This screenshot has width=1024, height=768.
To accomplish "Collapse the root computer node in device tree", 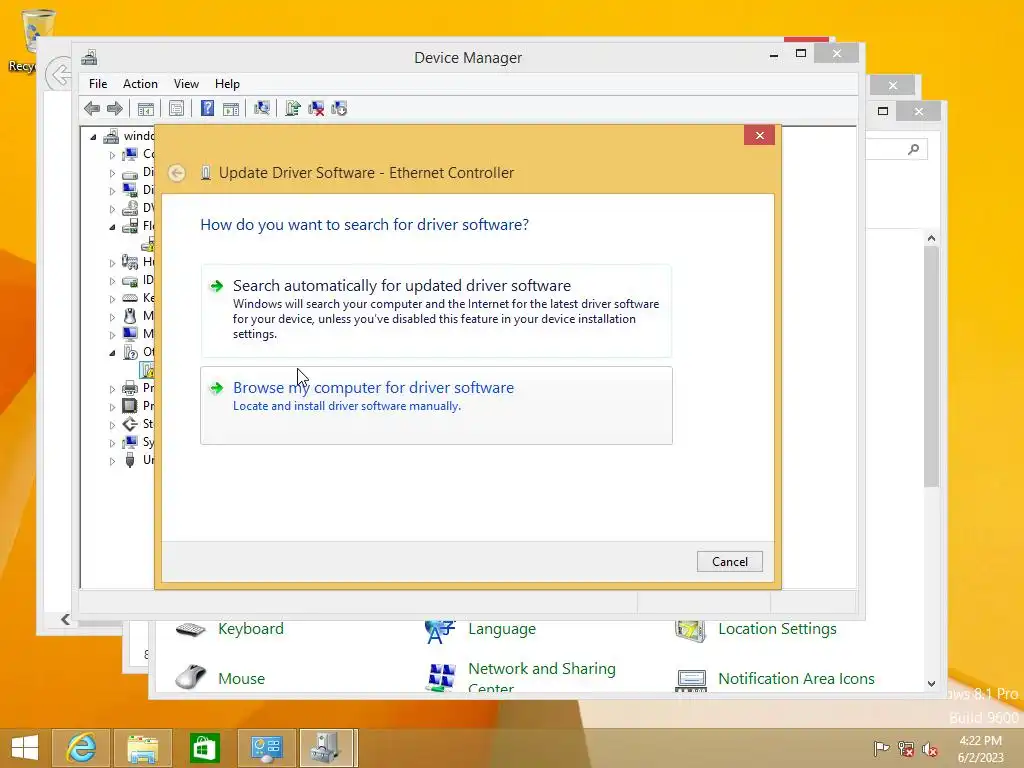I will 93,137.
